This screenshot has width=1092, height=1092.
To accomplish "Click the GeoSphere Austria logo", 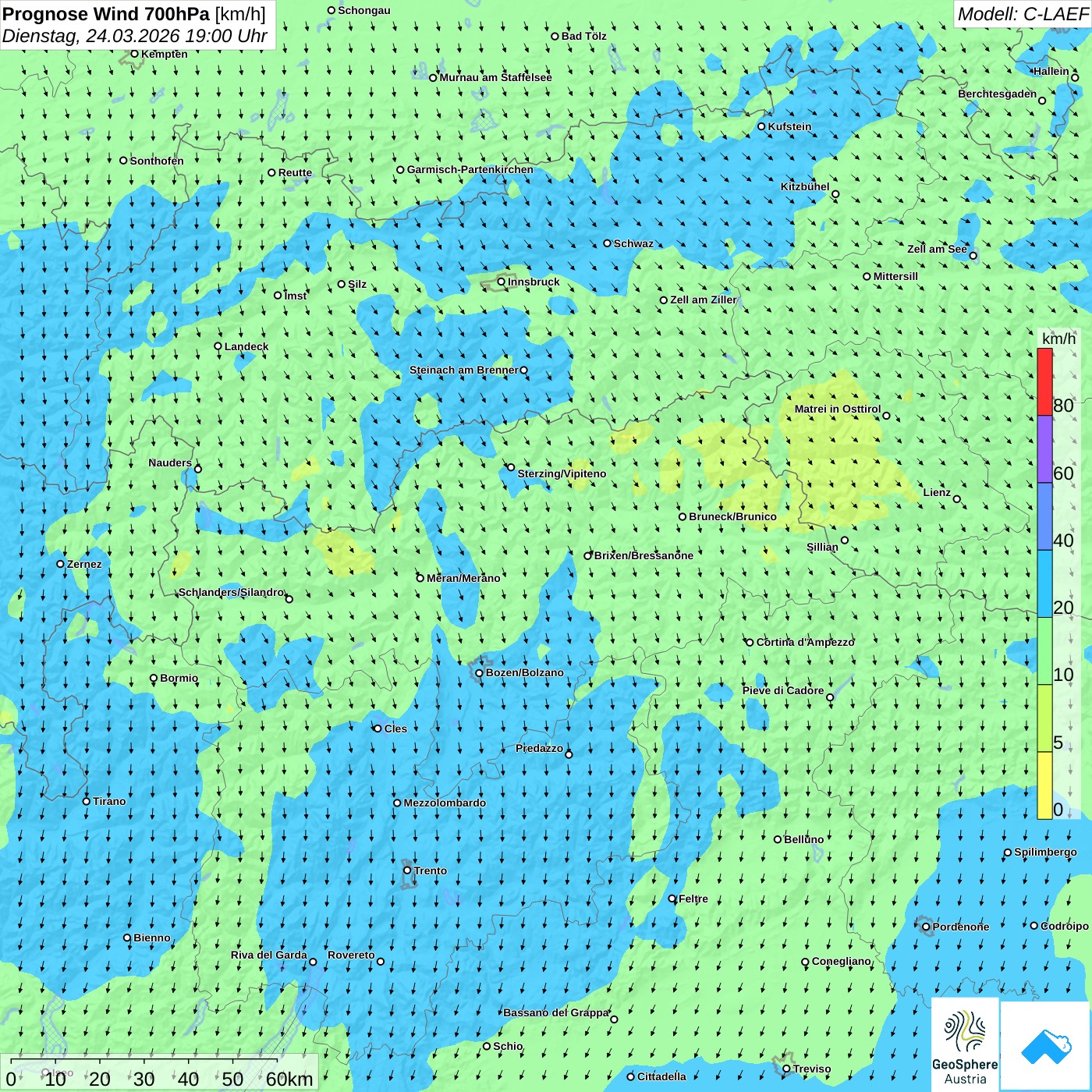I will pos(965,1044).
